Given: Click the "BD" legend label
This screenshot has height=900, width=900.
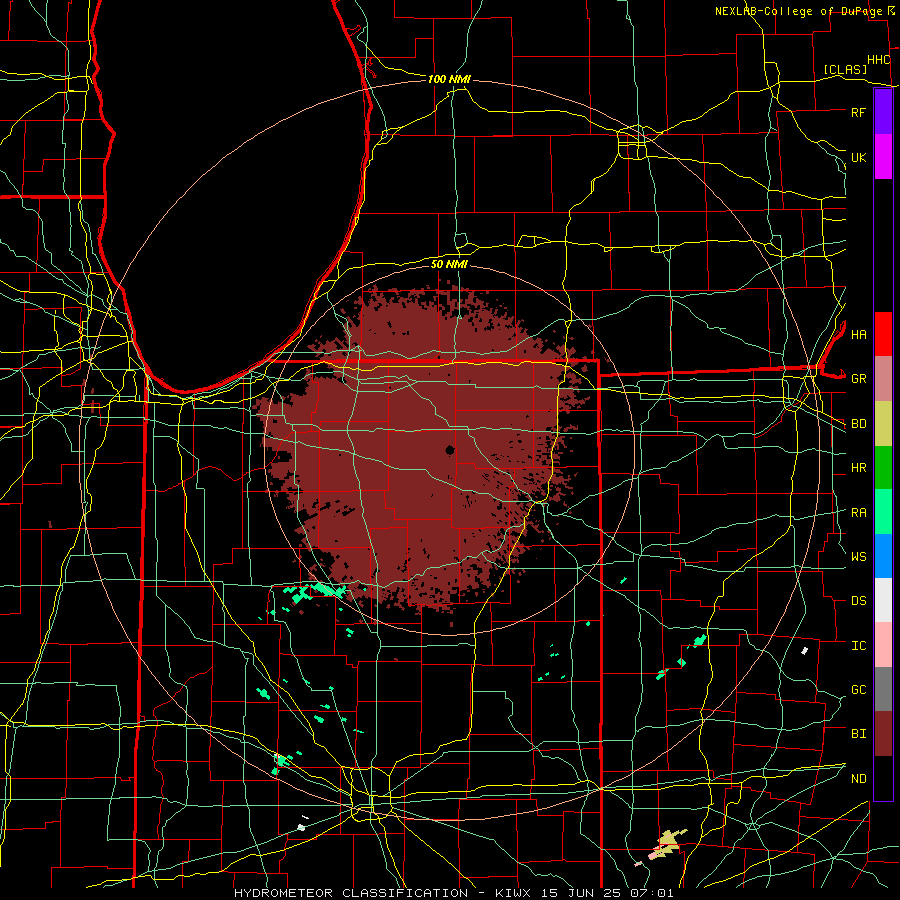Looking at the screenshot, I should pyautogui.click(x=858, y=424).
